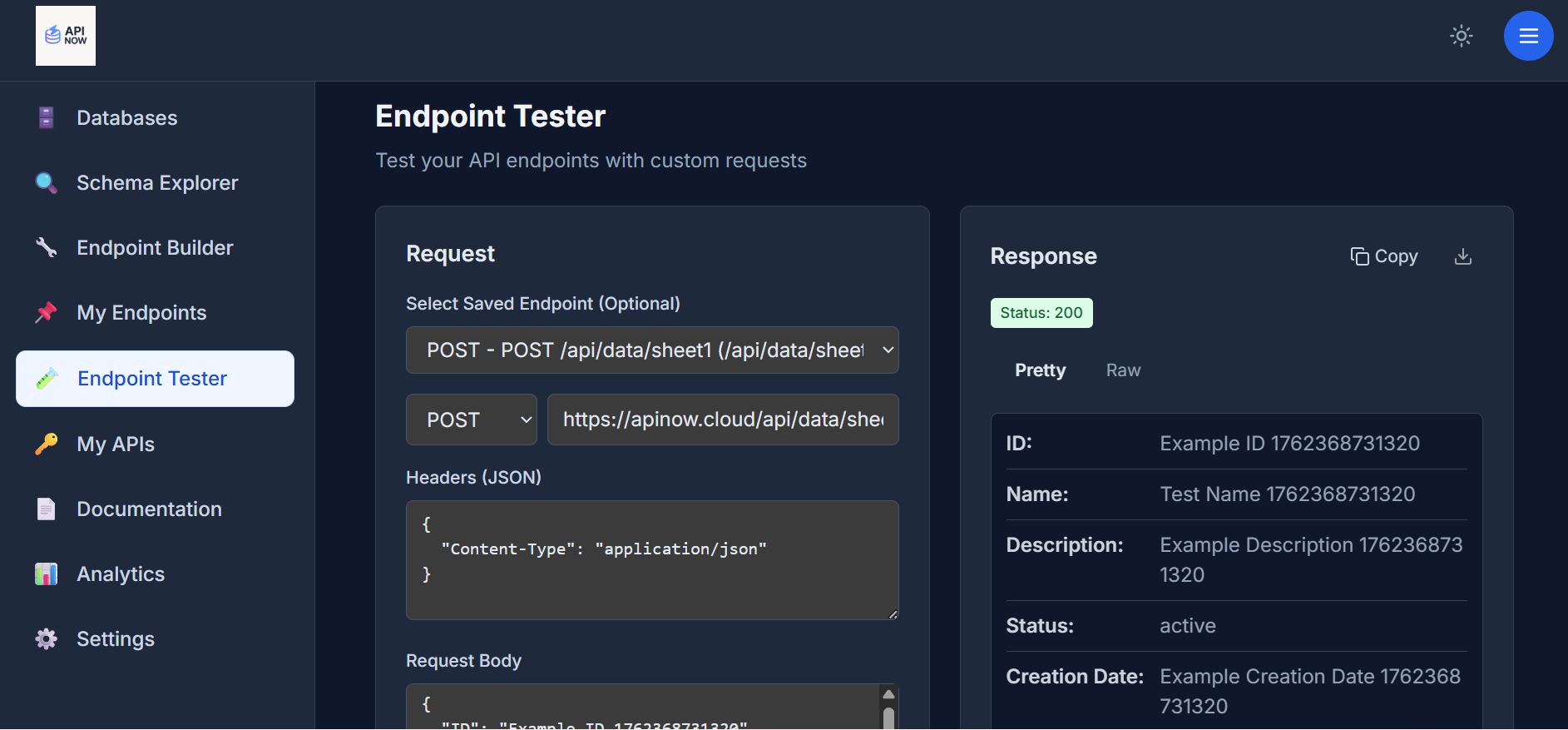View the Analytics page
Image resolution: width=1568 pixels, height=730 pixels.
[156, 574]
